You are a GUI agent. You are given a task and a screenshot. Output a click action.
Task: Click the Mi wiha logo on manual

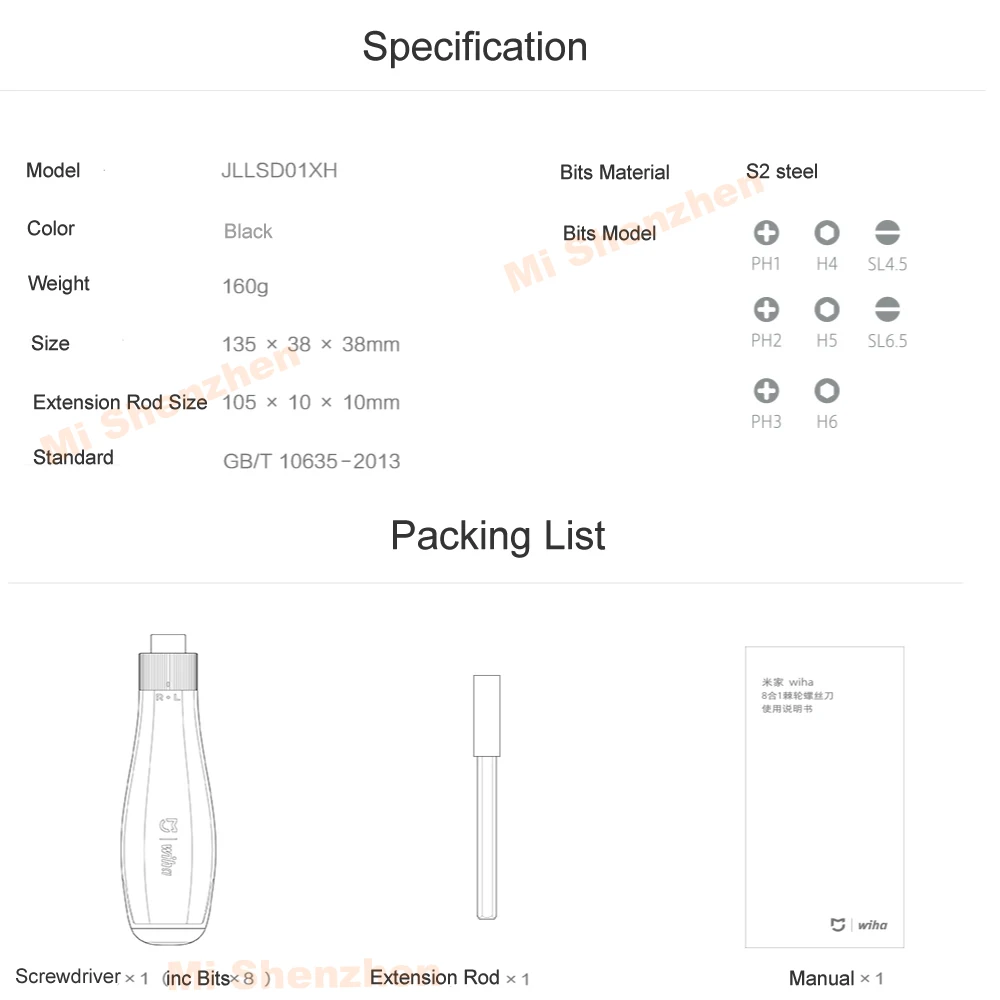[x=858, y=925]
